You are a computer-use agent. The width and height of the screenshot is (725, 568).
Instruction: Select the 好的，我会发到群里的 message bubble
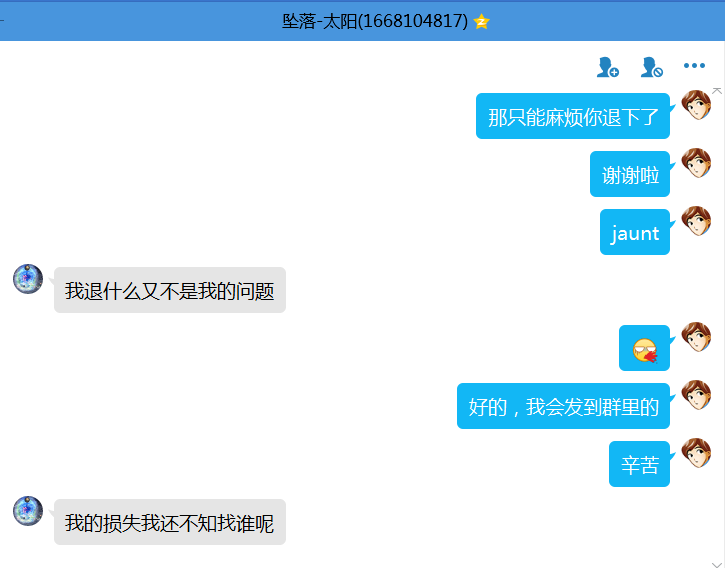(563, 406)
